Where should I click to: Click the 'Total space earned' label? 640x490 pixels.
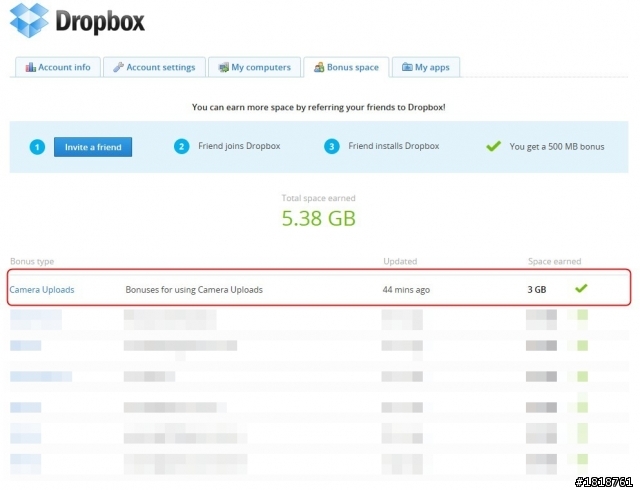(318, 198)
